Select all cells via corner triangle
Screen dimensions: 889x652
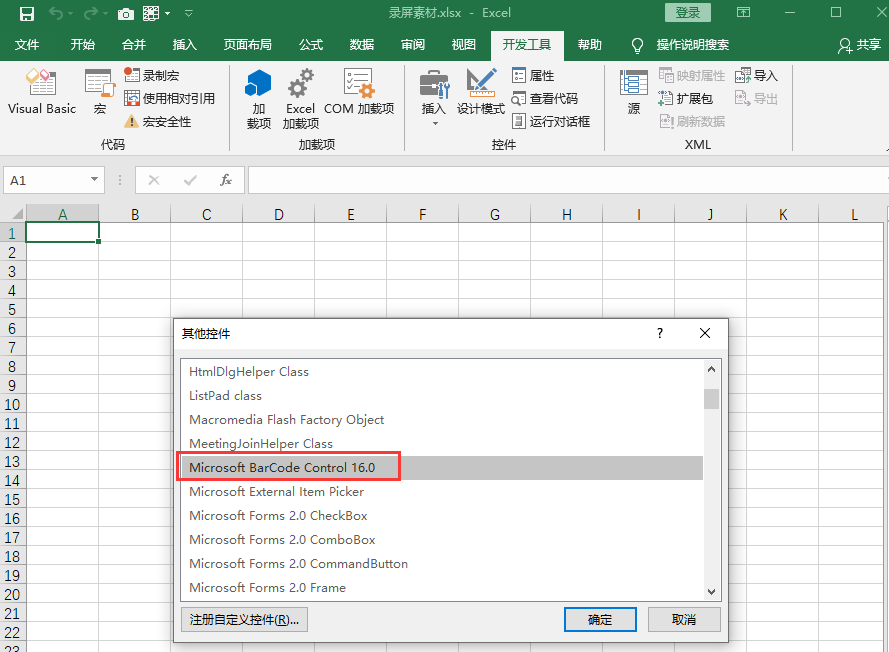coord(17,214)
